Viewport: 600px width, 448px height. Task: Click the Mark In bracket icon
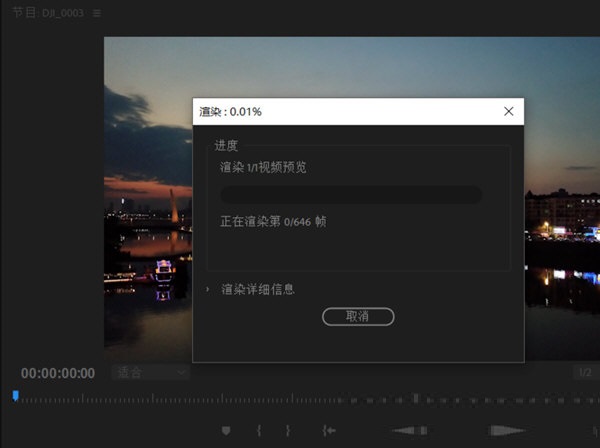pyautogui.click(x=259, y=430)
